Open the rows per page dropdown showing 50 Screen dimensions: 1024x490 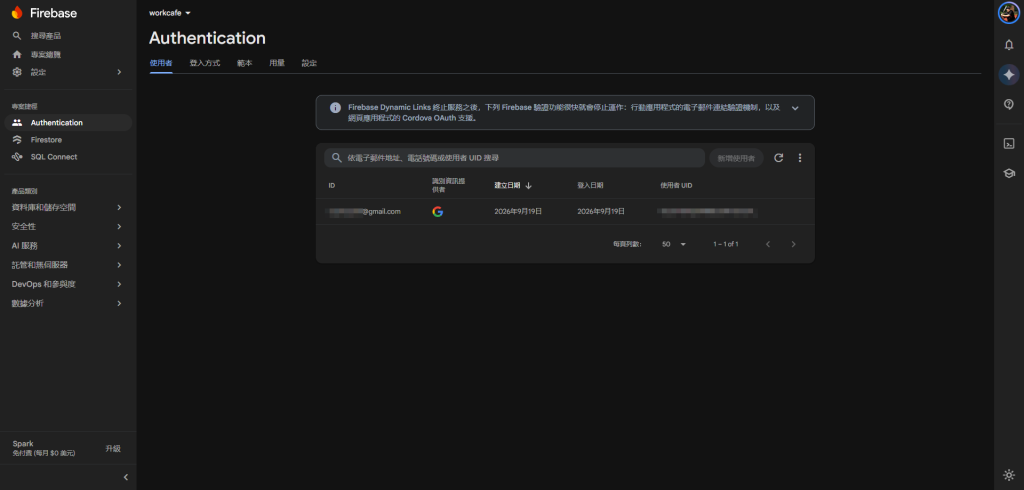674,244
